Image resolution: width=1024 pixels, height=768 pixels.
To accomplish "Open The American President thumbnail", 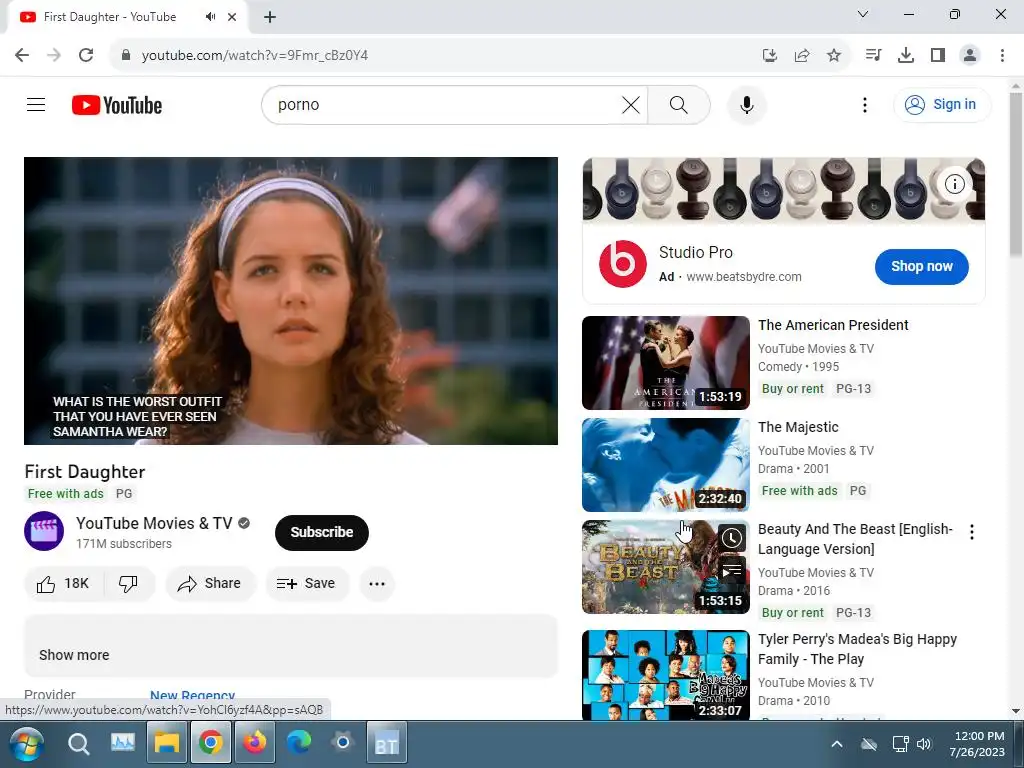I will click(x=665, y=362).
